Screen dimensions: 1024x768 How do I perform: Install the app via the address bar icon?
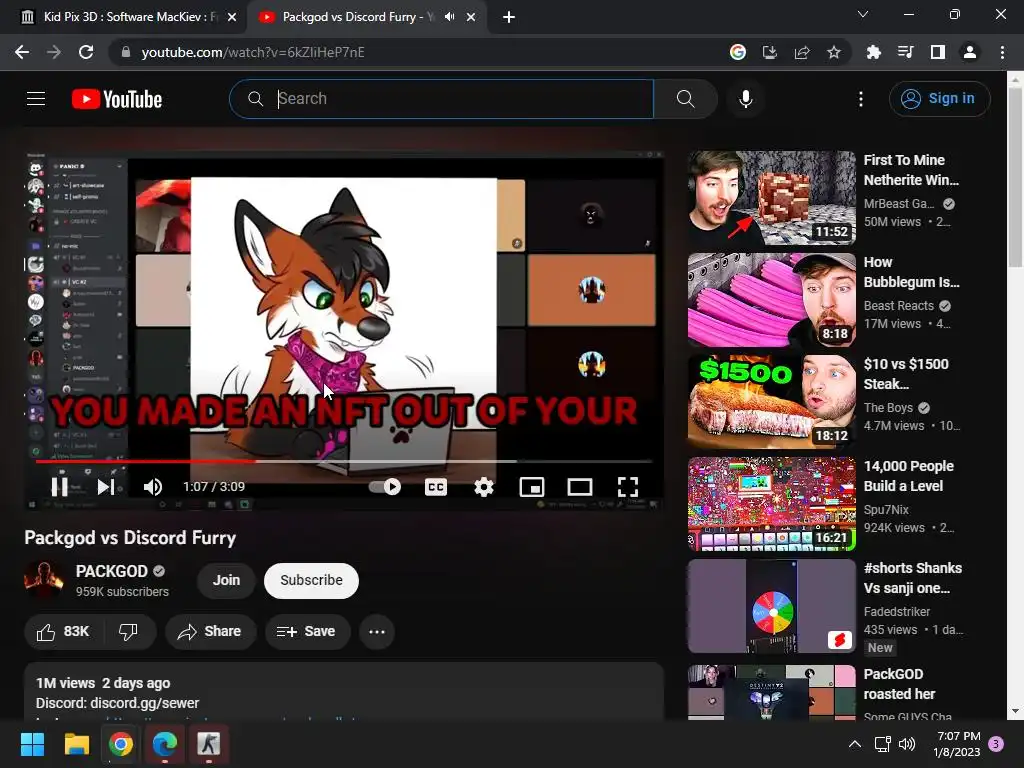770,52
